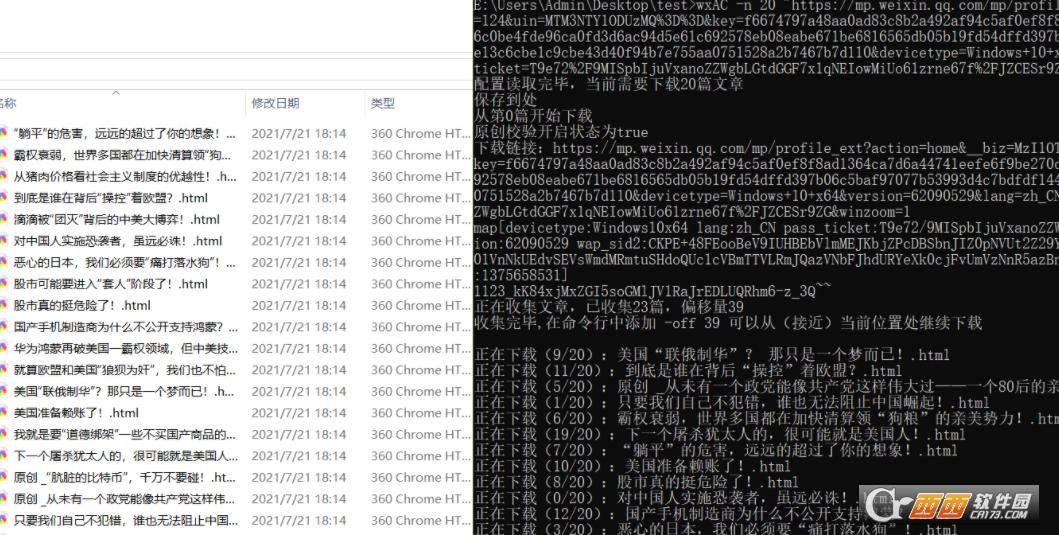
Task: Sort files by the 类型 column header
Action: [382, 103]
